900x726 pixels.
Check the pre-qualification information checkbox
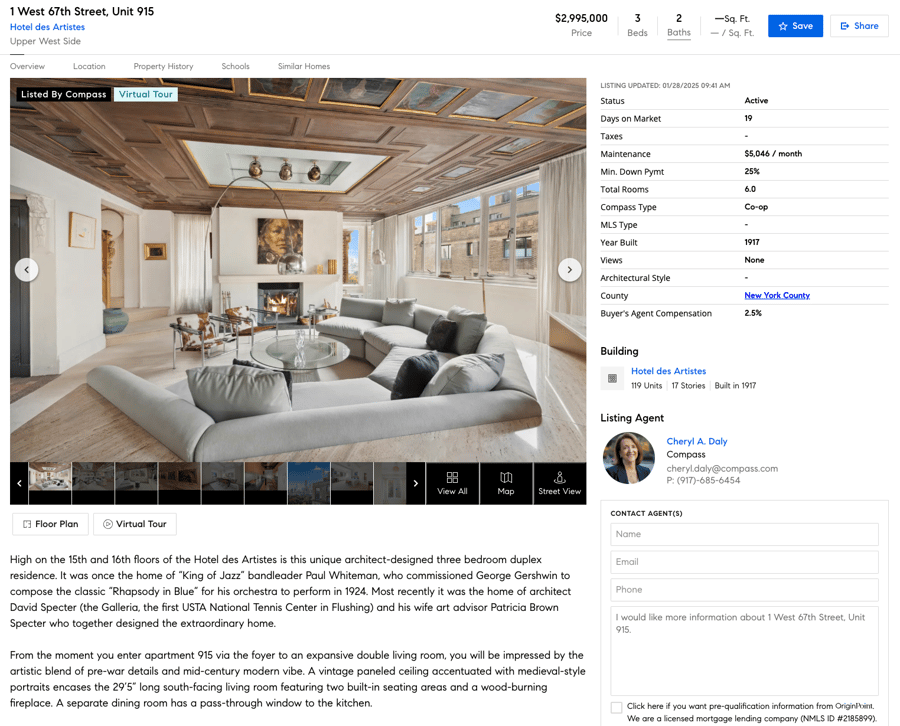coord(616,707)
